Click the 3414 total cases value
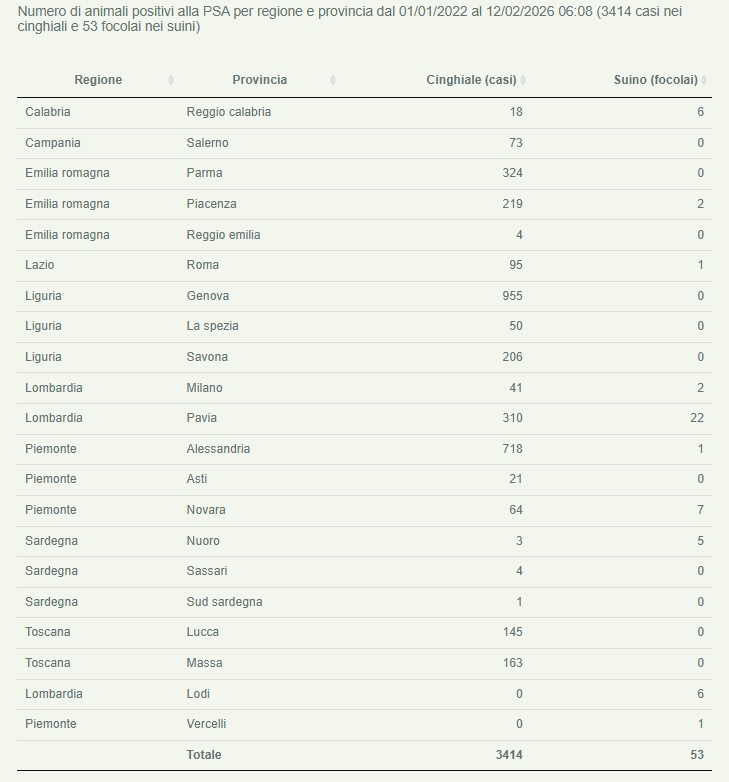Viewport: 729px width, 782px height. pos(509,755)
